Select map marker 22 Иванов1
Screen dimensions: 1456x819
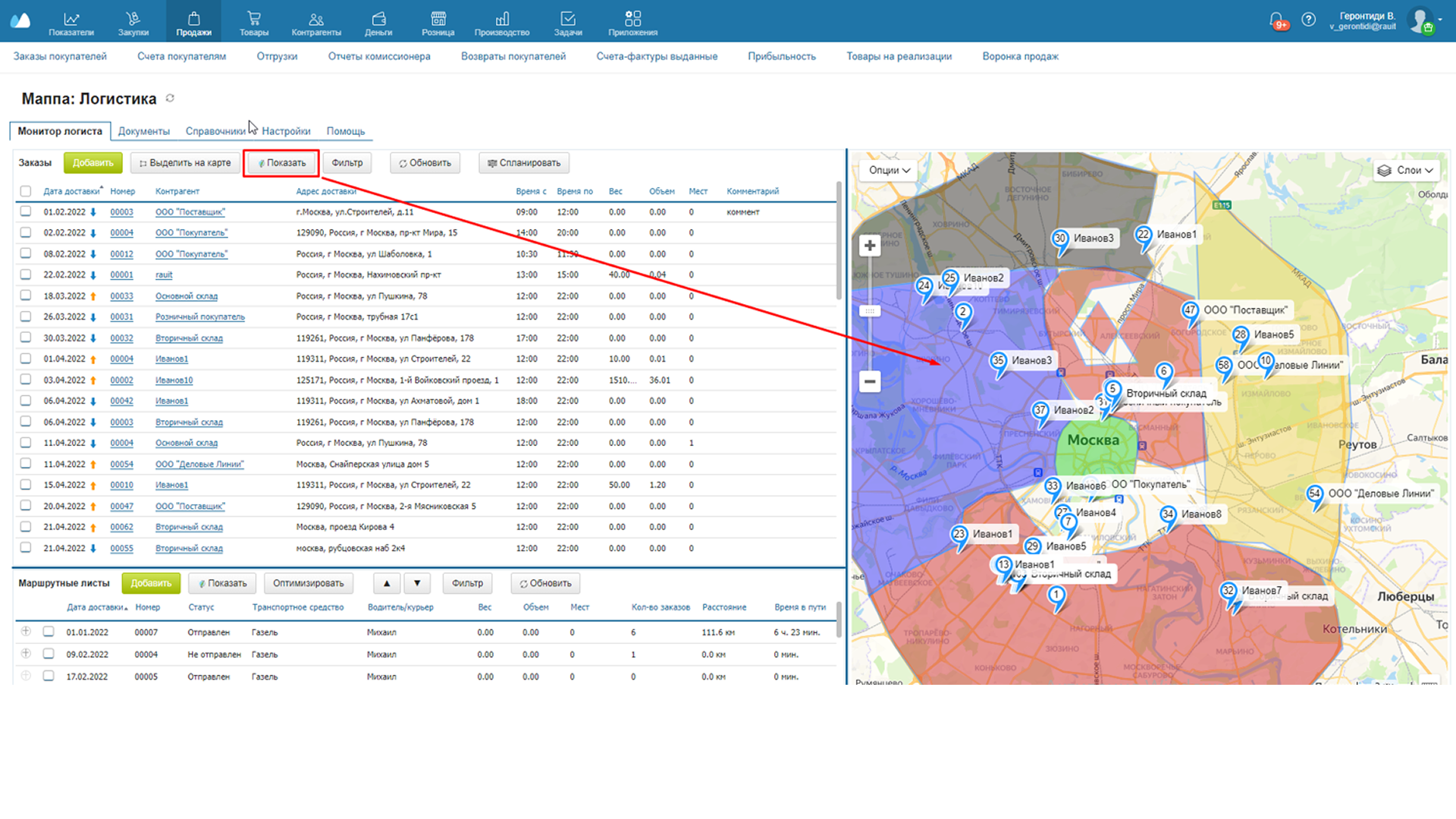pyautogui.click(x=1144, y=236)
